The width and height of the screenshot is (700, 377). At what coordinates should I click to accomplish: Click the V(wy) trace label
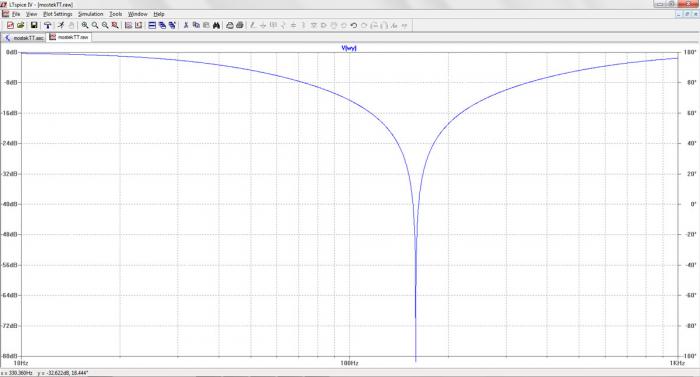pyautogui.click(x=349, y=48)
